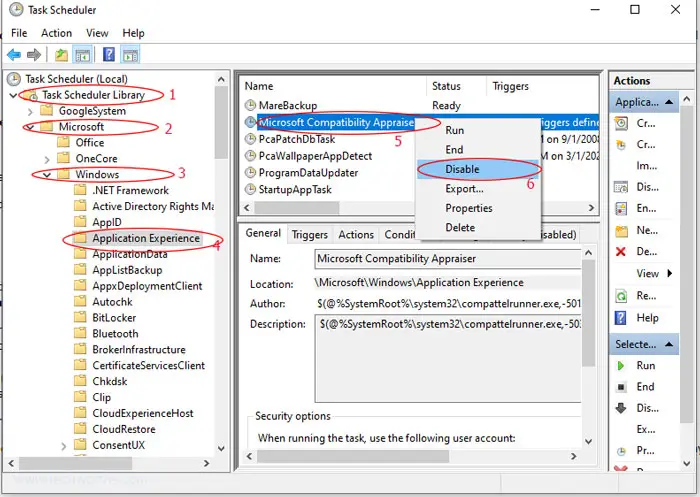Select the Bluetooth folder
This screenshot has width=700, height=497.
pos(115,334)
